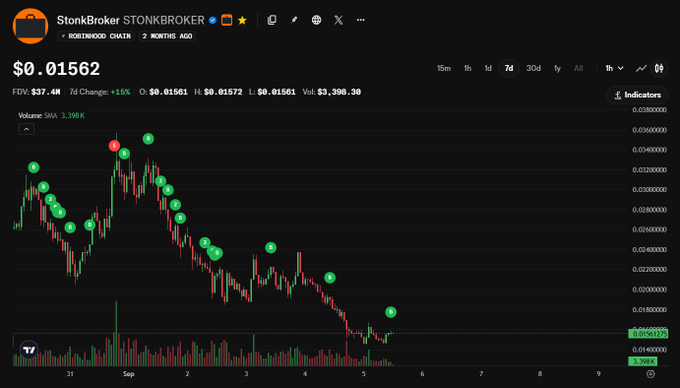Click the B buy marker above the Sep 3 candles
This screenshot has width=680, height=388.
(271, 248)
